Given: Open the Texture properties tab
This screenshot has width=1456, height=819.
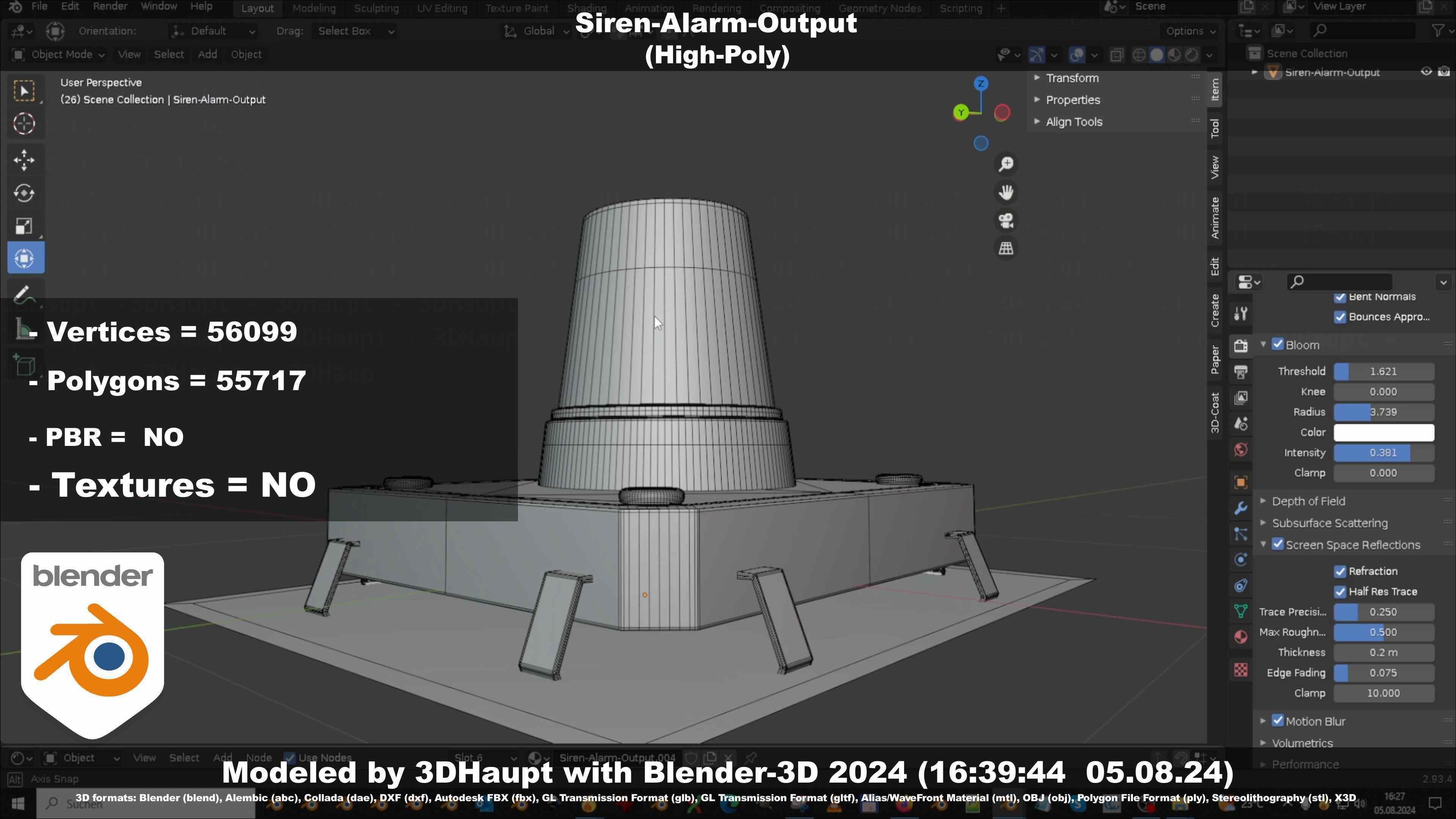Looking at the screenshot, I should [1241, 670].
